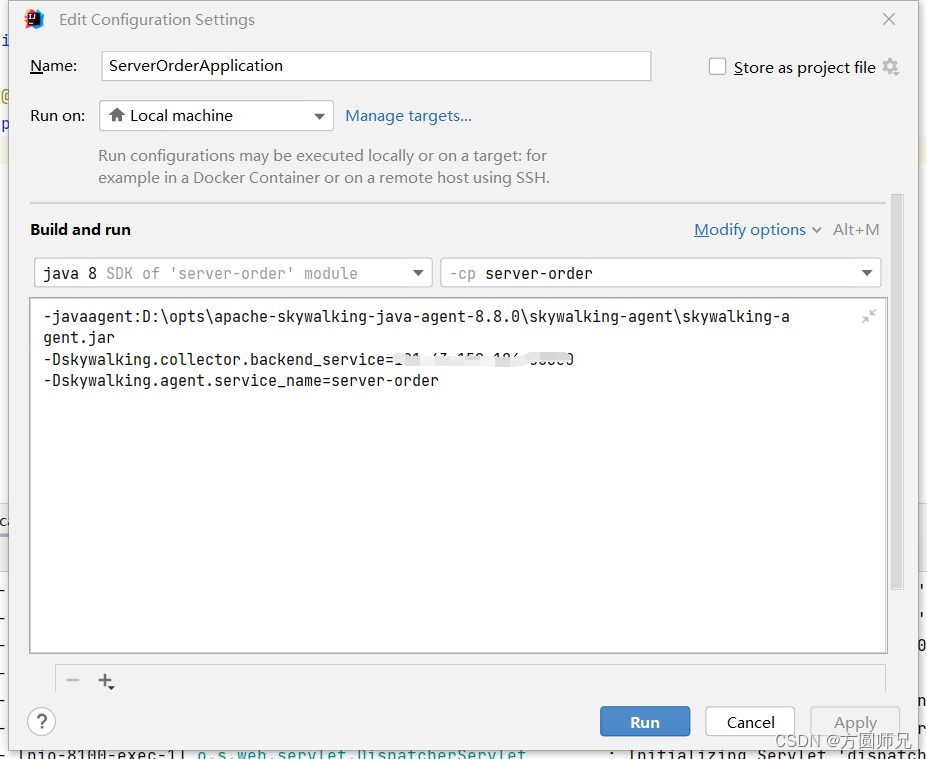
Task: Click the -Dskywalking.collector.backend_service line
Action: pos(308,359)
